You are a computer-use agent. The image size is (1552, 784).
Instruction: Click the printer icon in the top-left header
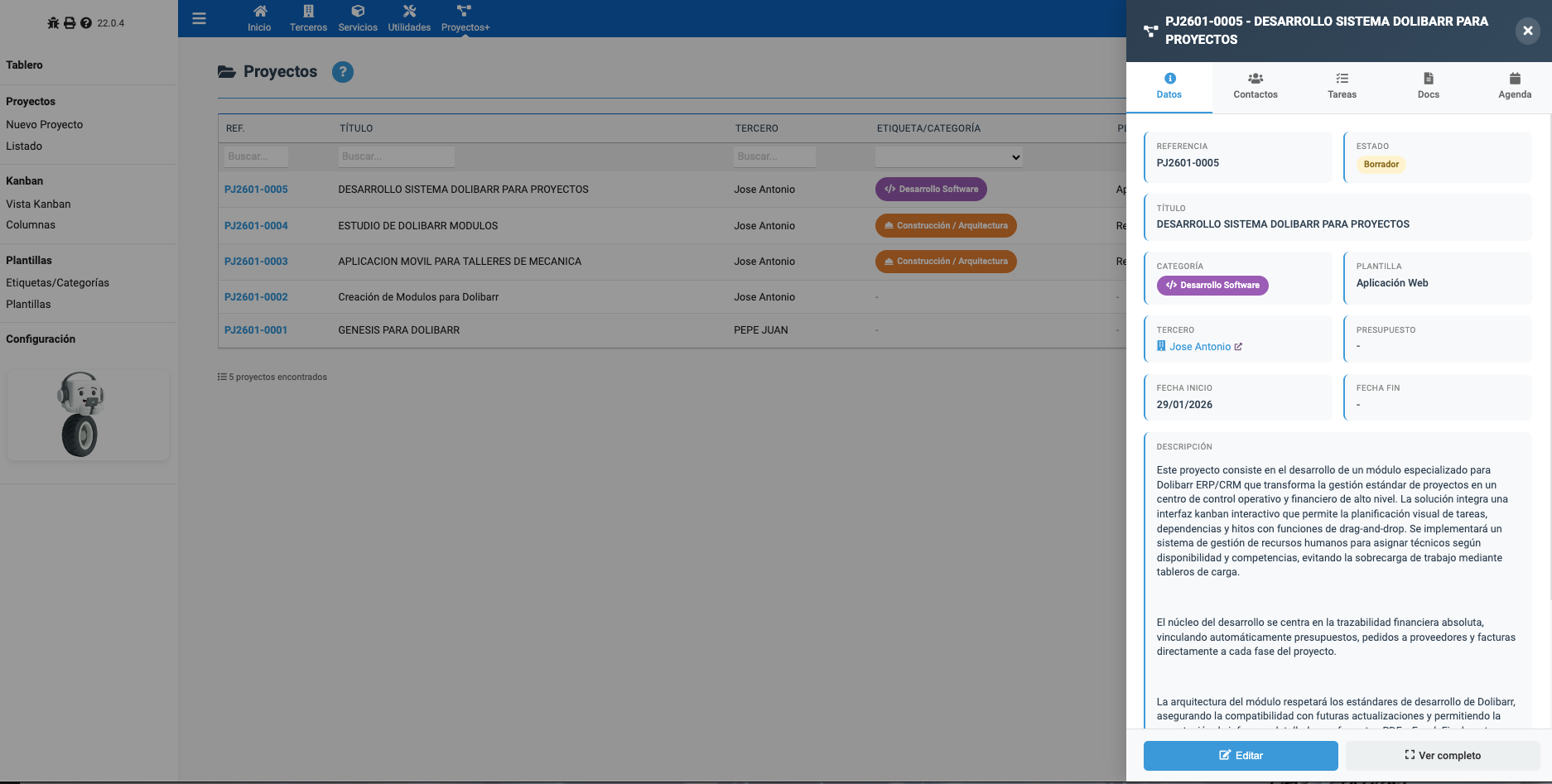click(70, 23)
